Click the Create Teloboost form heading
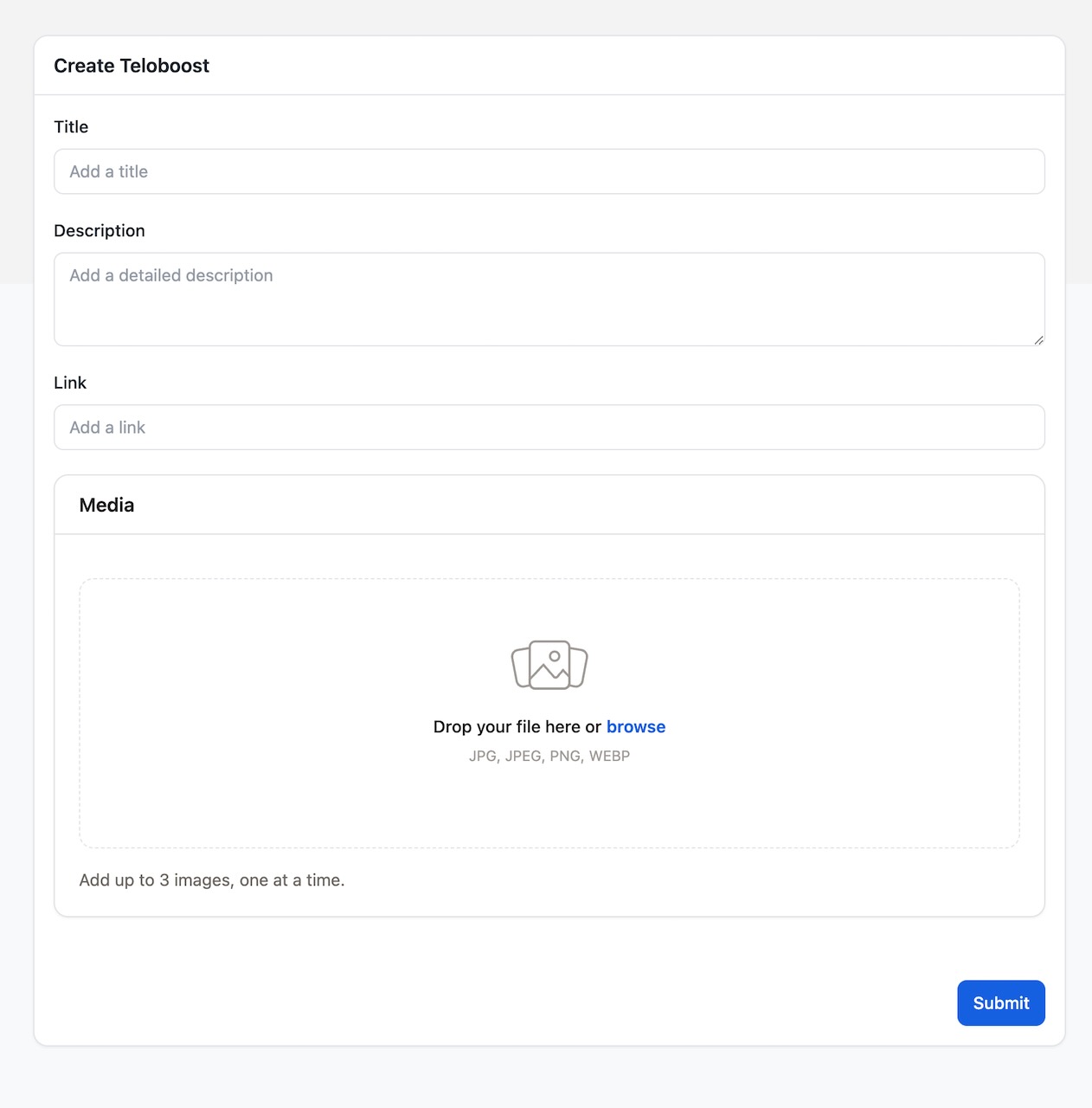This screenshot has height=1108, width=1092. tap(132, 66)
